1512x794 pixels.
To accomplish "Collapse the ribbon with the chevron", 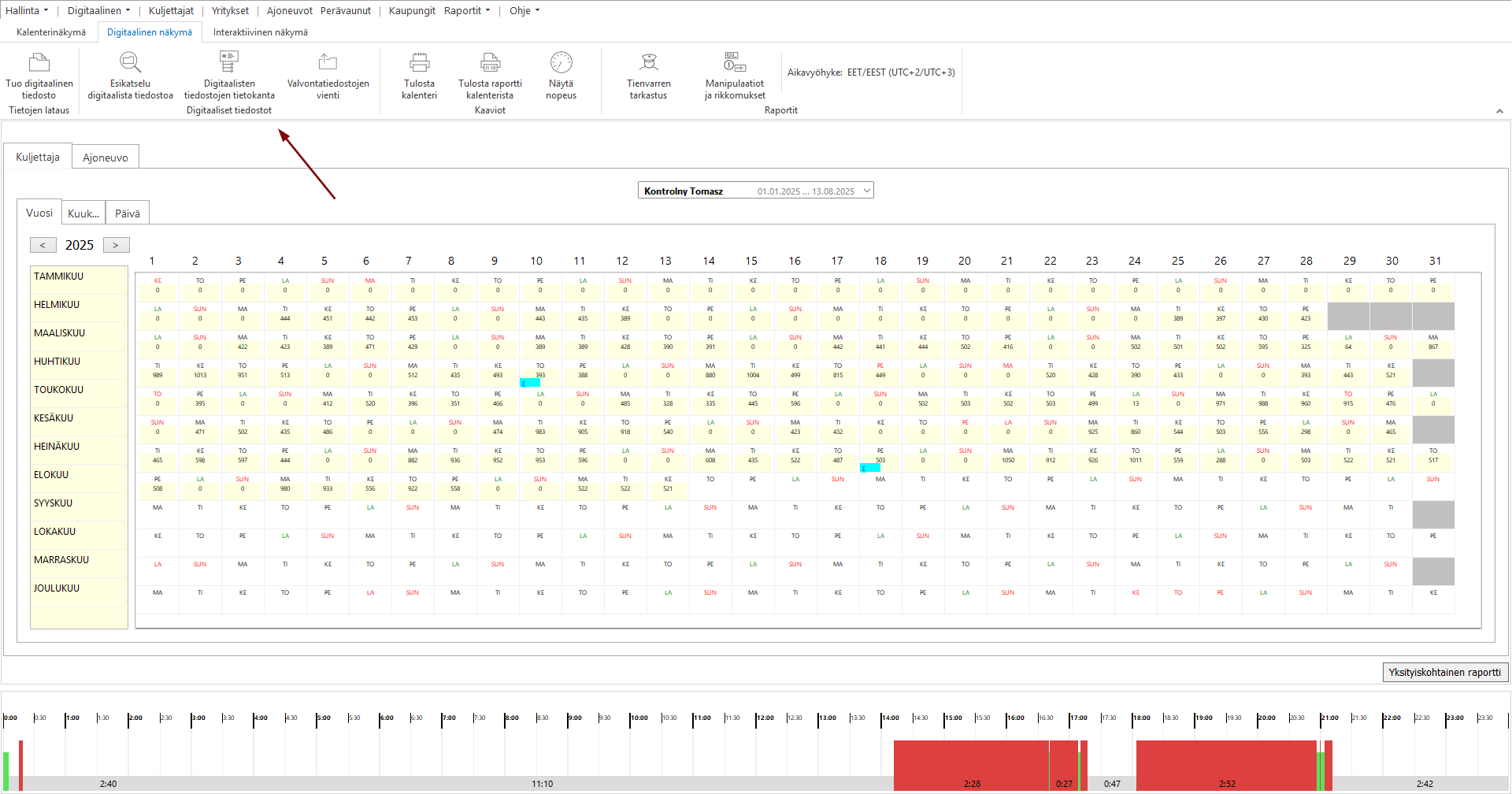I will (1499, 111).
